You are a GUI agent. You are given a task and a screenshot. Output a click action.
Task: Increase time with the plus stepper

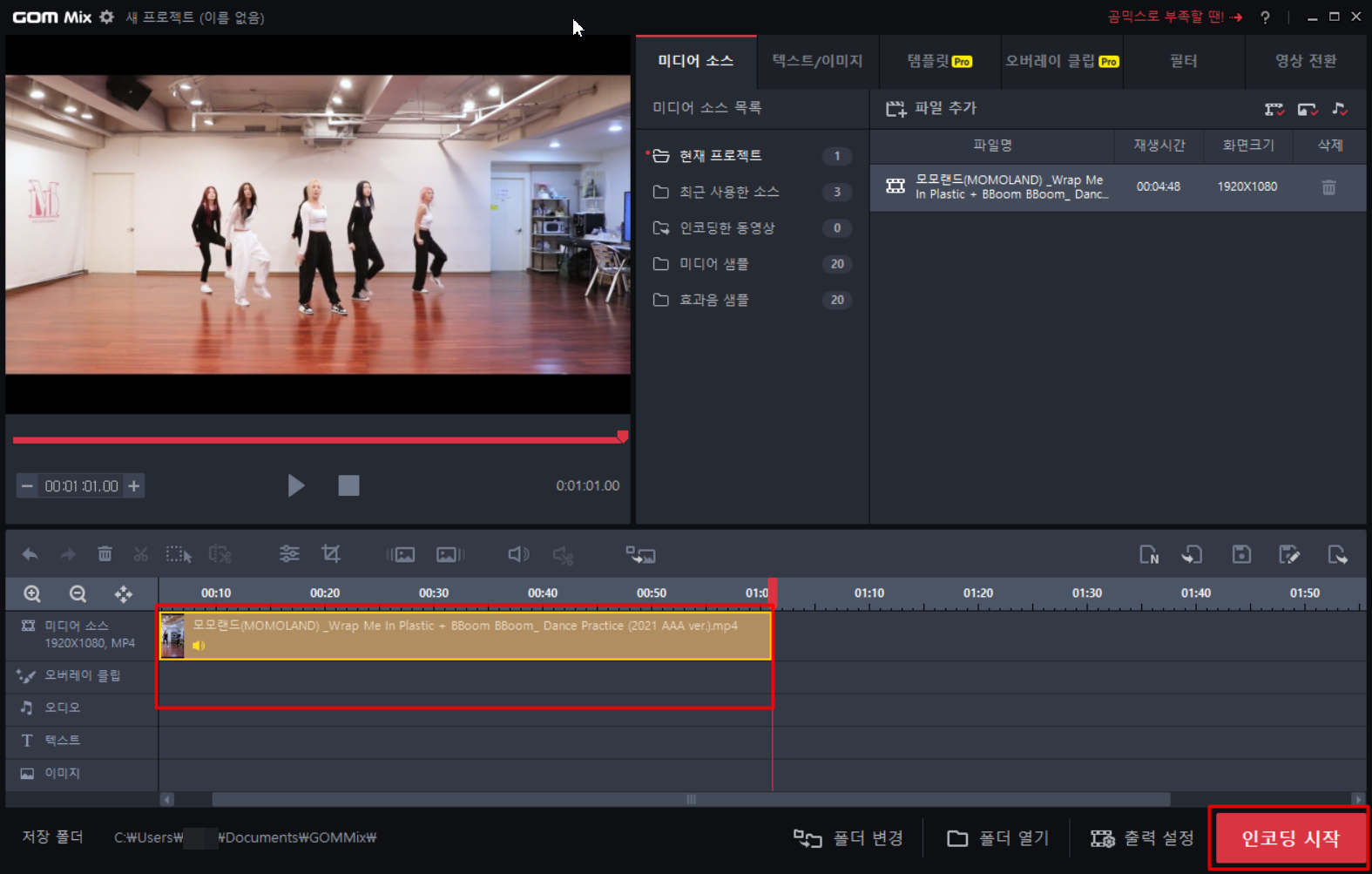[134, 486]
